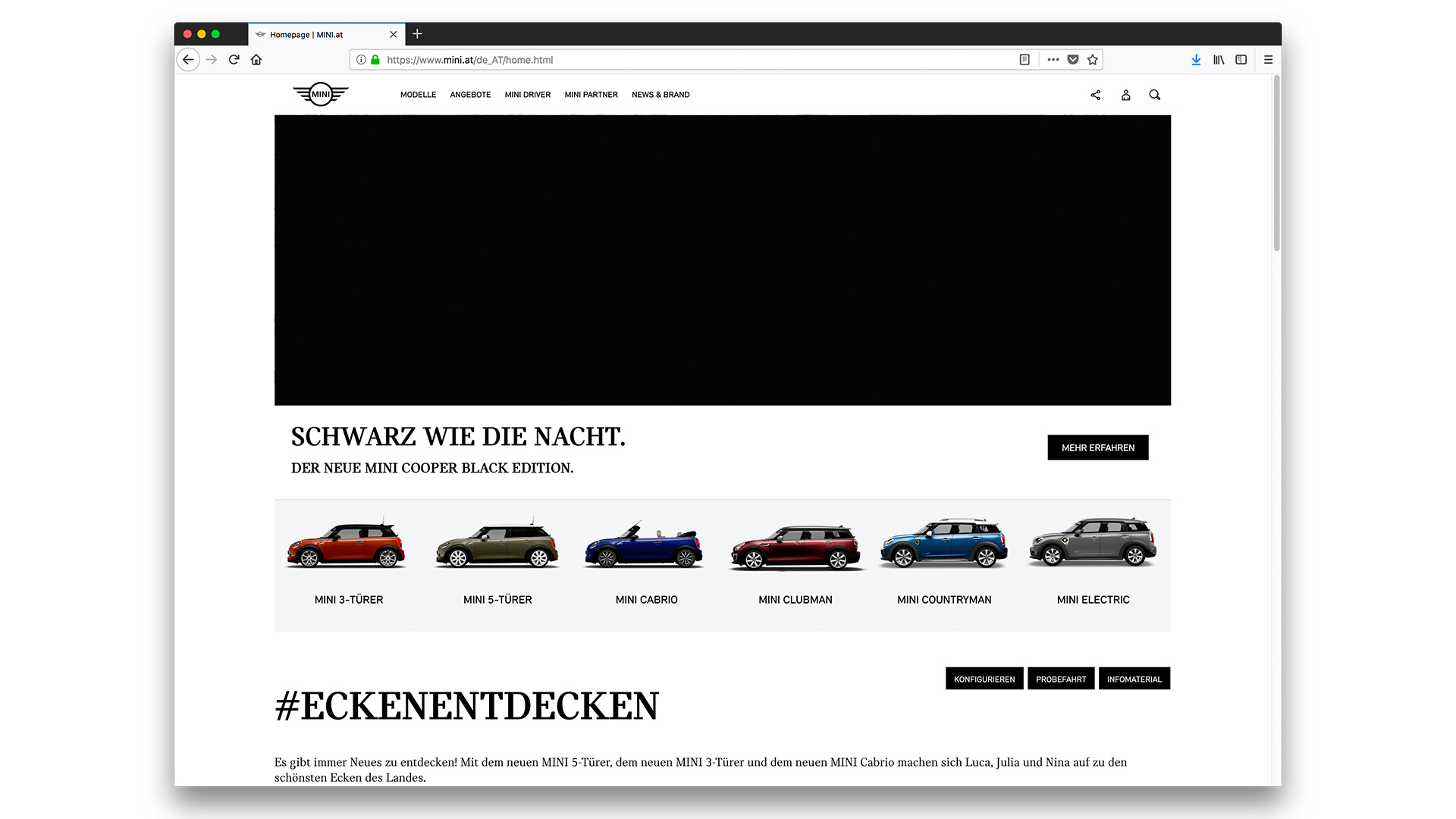
Task: Open page actions three-dots menu
Action: coord(1053,60)
